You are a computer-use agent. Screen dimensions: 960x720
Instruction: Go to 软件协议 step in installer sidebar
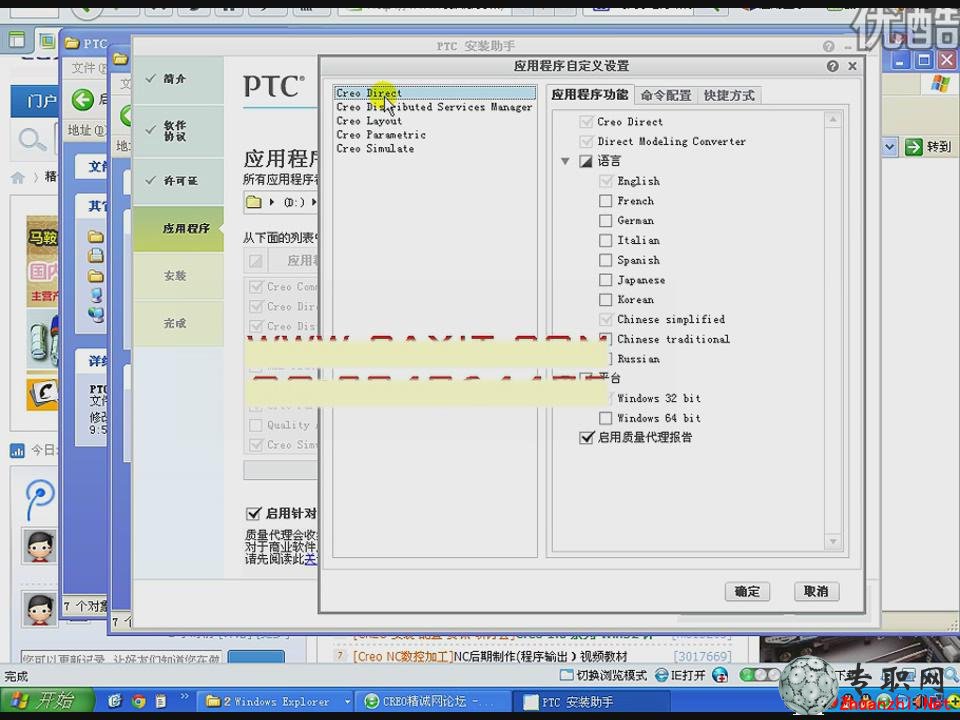pos(178,130)
